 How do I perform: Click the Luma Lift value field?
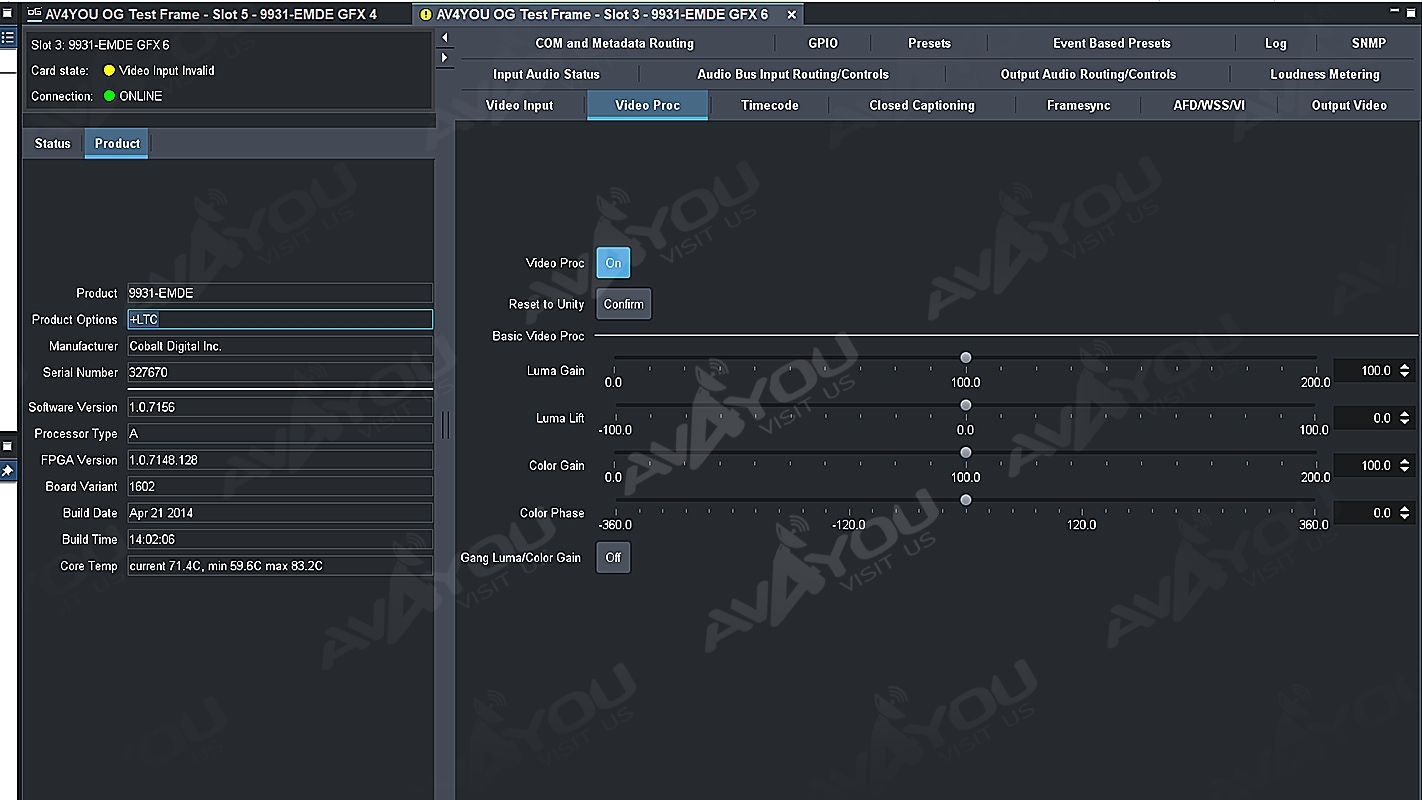(1365, 418)
